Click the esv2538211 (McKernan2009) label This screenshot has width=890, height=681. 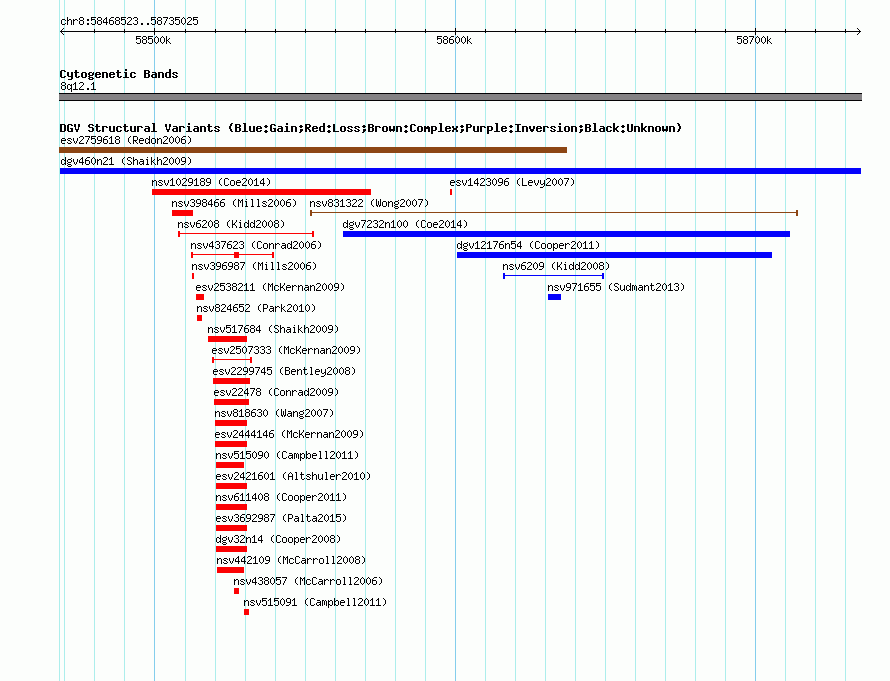pos(270,287)
